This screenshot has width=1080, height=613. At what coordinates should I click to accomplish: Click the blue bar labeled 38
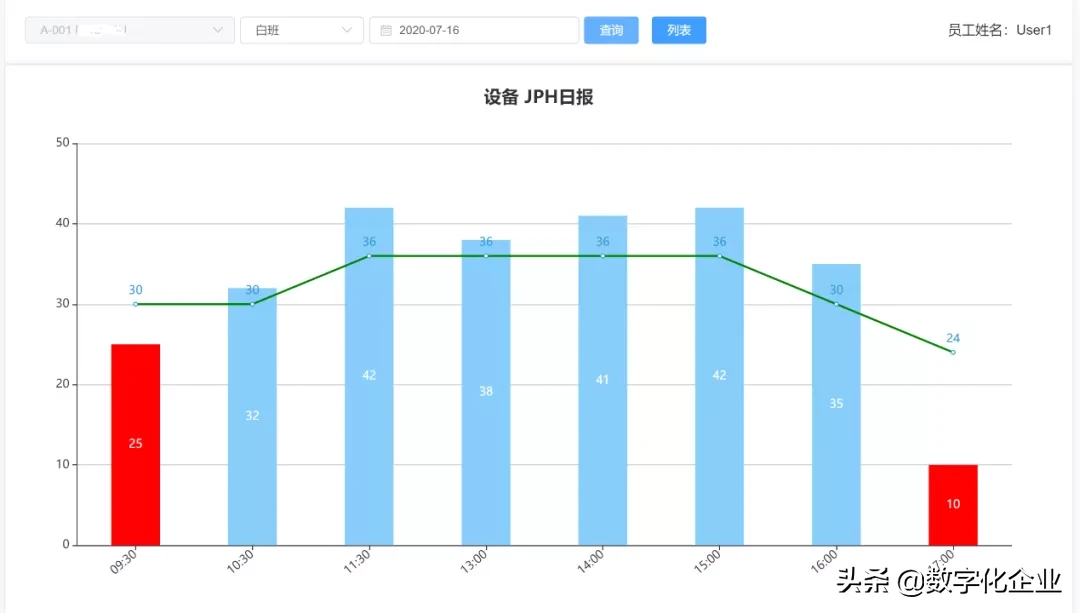[484, 390]
